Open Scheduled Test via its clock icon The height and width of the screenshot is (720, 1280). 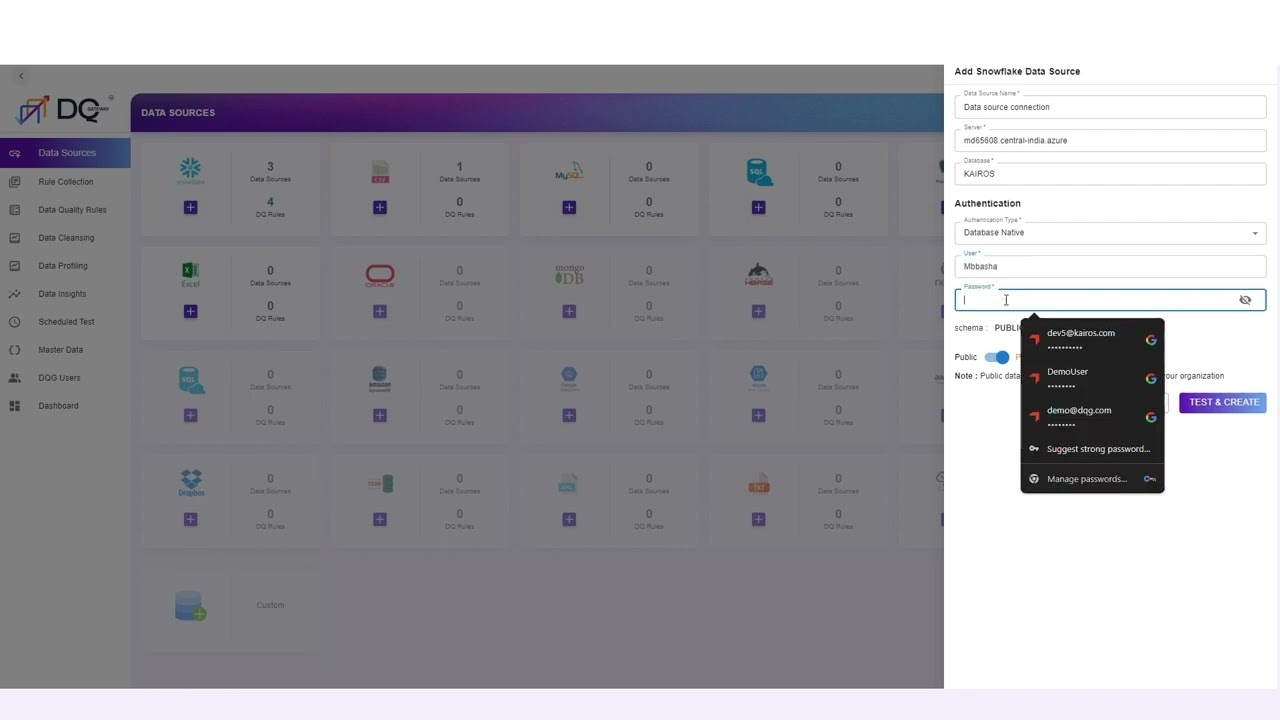tap(14, 322)
